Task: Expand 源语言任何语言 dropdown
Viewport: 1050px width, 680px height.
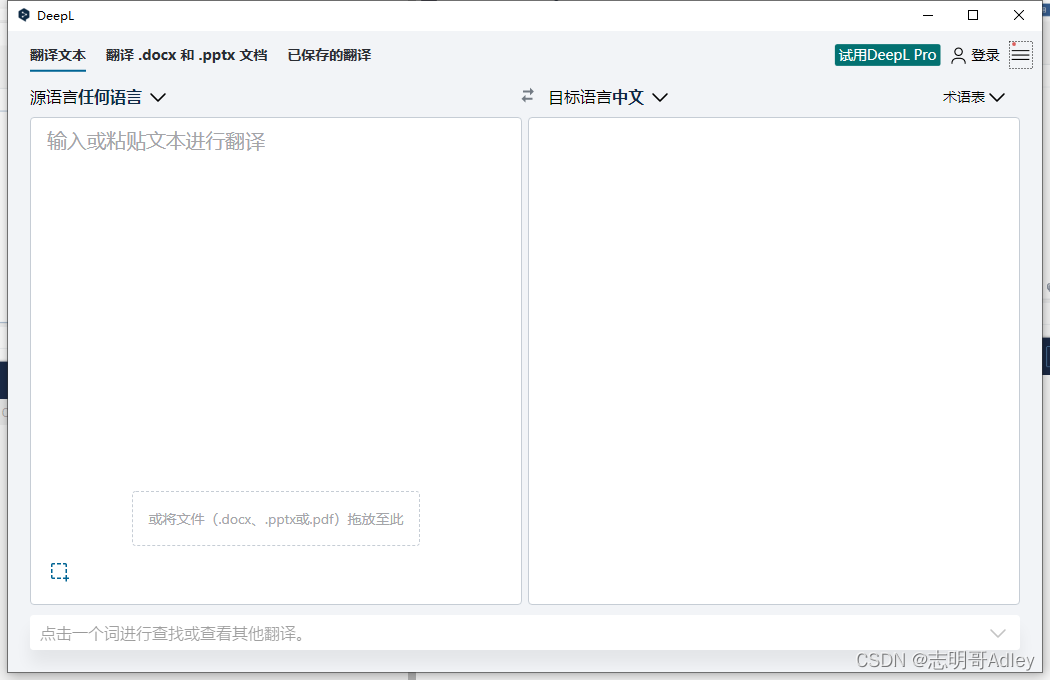Action: tap(98, 97)
